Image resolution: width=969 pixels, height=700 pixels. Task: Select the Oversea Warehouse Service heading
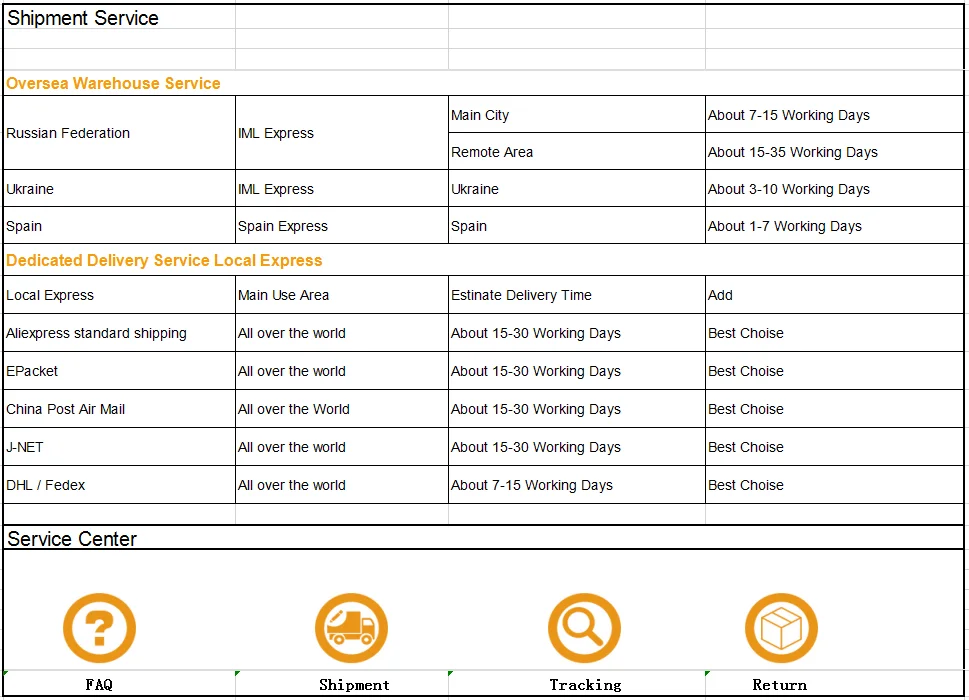point(113,83)
